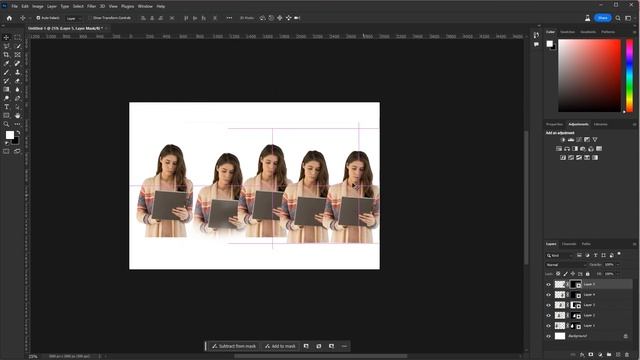
Task: Hide Layer 3 with its eye icon
Action: point(549,305)
